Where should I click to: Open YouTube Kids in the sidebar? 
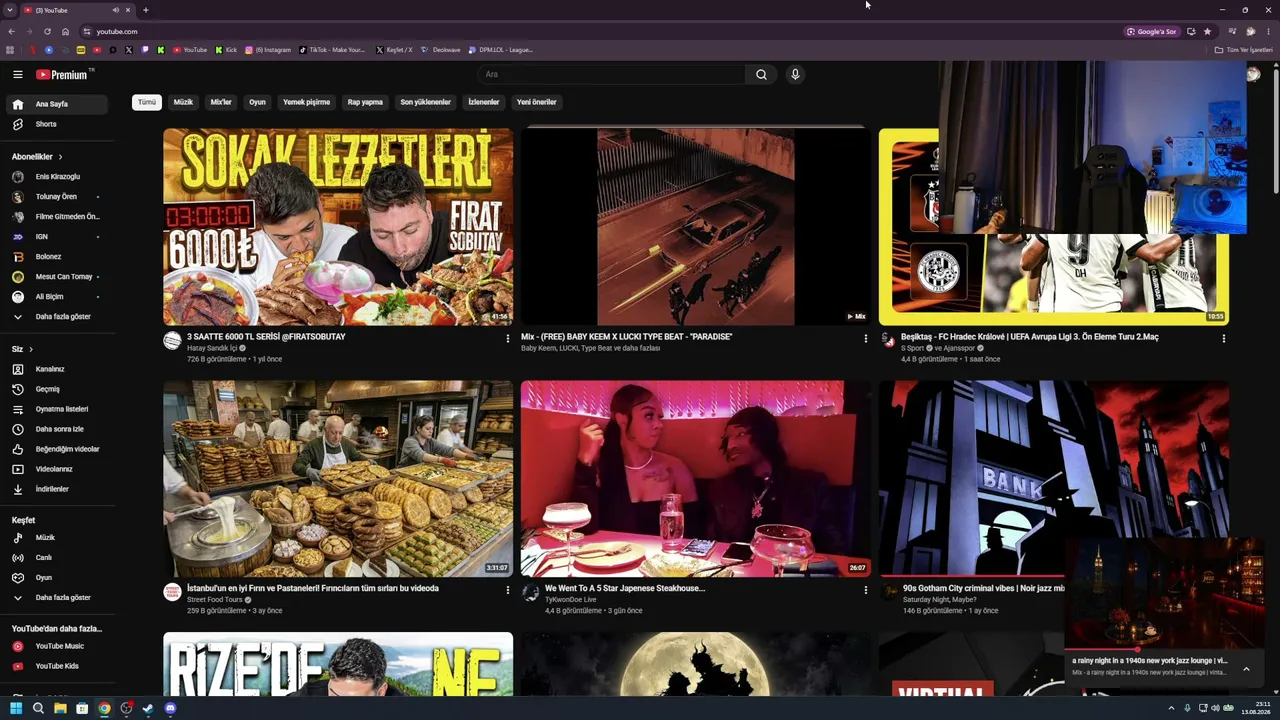tap(56, 666)
